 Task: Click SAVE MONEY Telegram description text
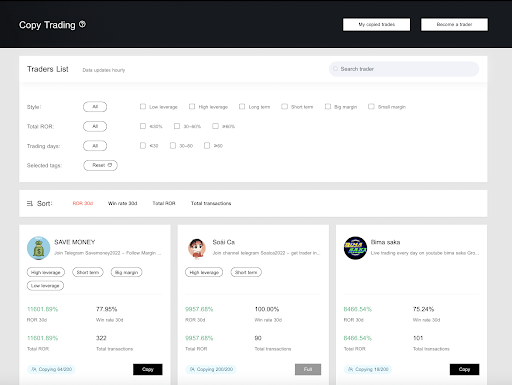pos(108,253)
